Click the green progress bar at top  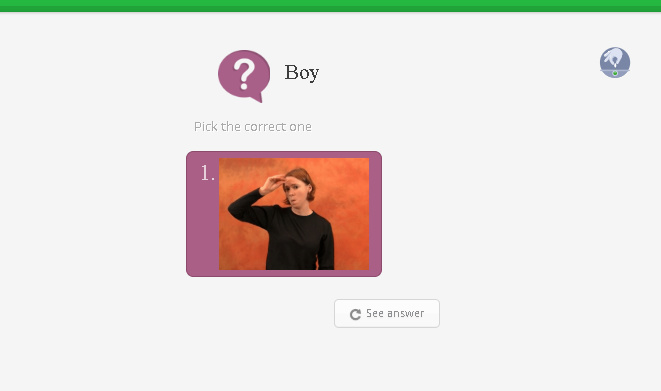(x=330, y=6)
